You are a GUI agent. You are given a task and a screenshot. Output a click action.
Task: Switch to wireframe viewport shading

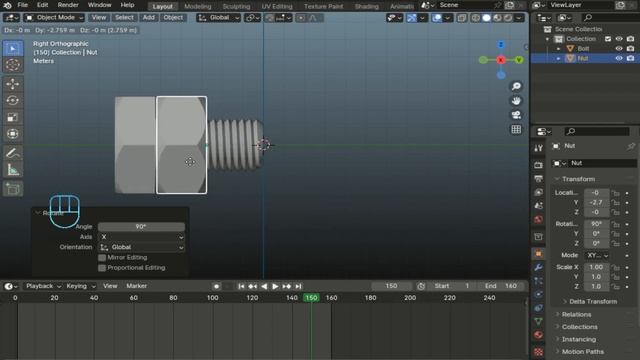coord(476,18)
